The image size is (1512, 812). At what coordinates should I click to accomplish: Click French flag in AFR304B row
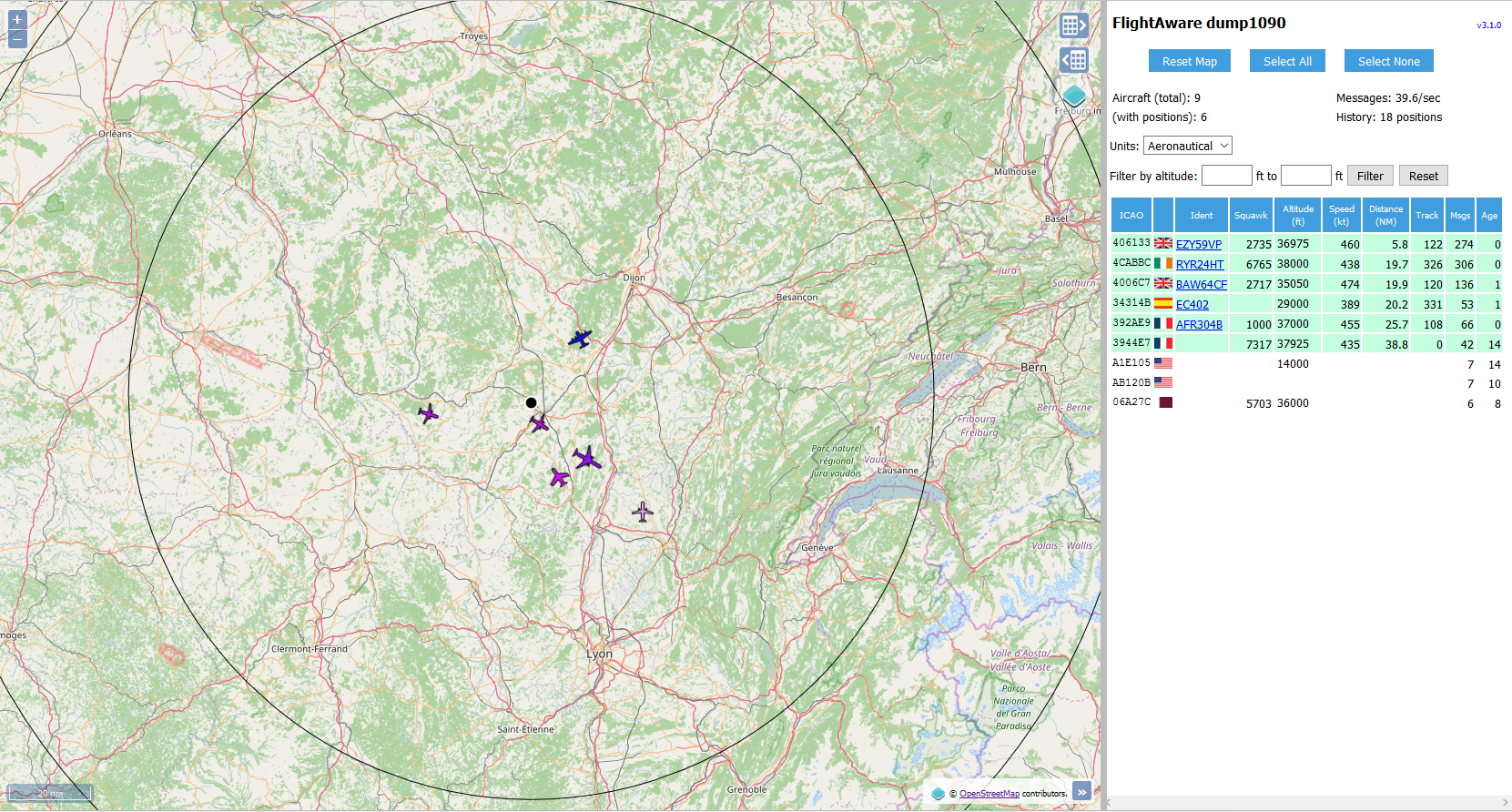point(1163,323)
